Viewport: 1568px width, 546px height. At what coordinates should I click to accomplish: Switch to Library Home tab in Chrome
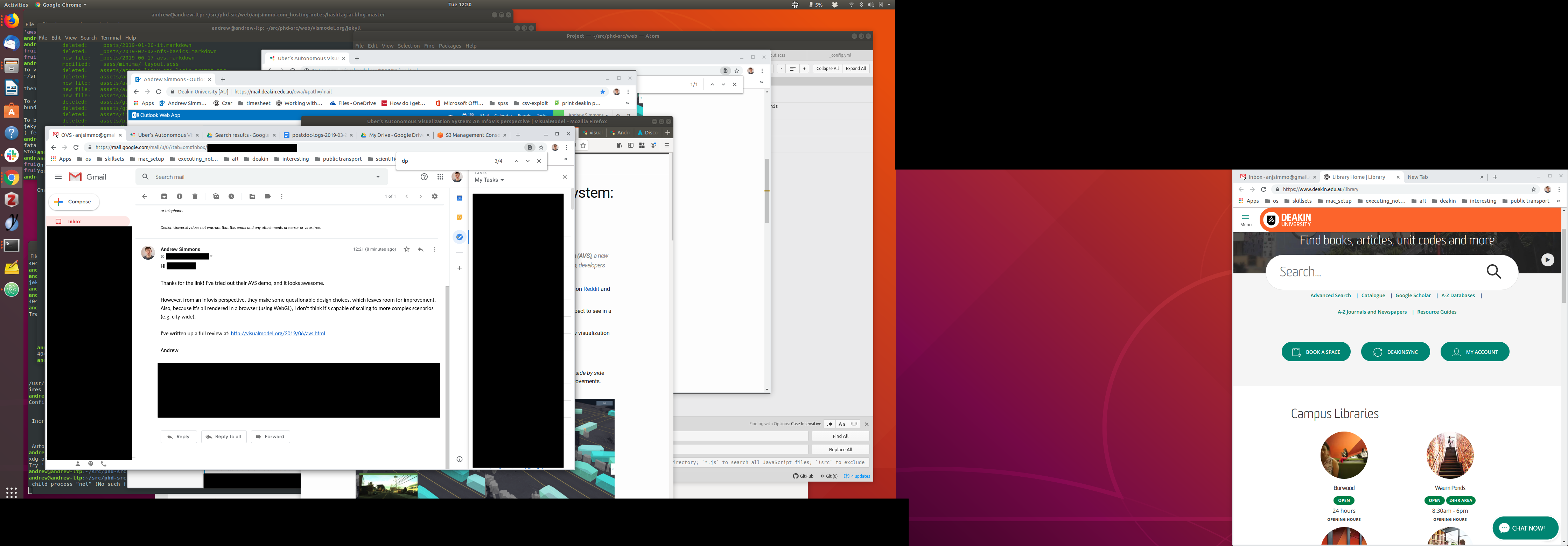coord(1358,177)
